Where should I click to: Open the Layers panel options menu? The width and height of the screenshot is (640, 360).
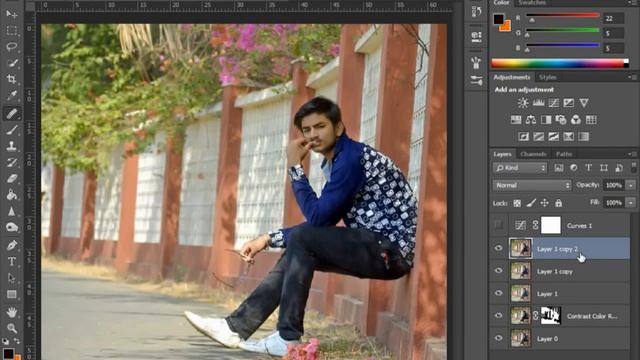633,154
